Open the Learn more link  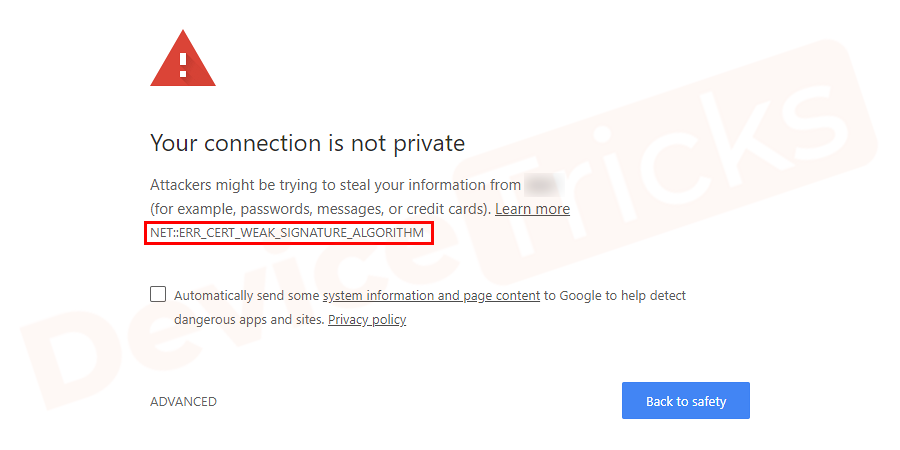[532, 209]
